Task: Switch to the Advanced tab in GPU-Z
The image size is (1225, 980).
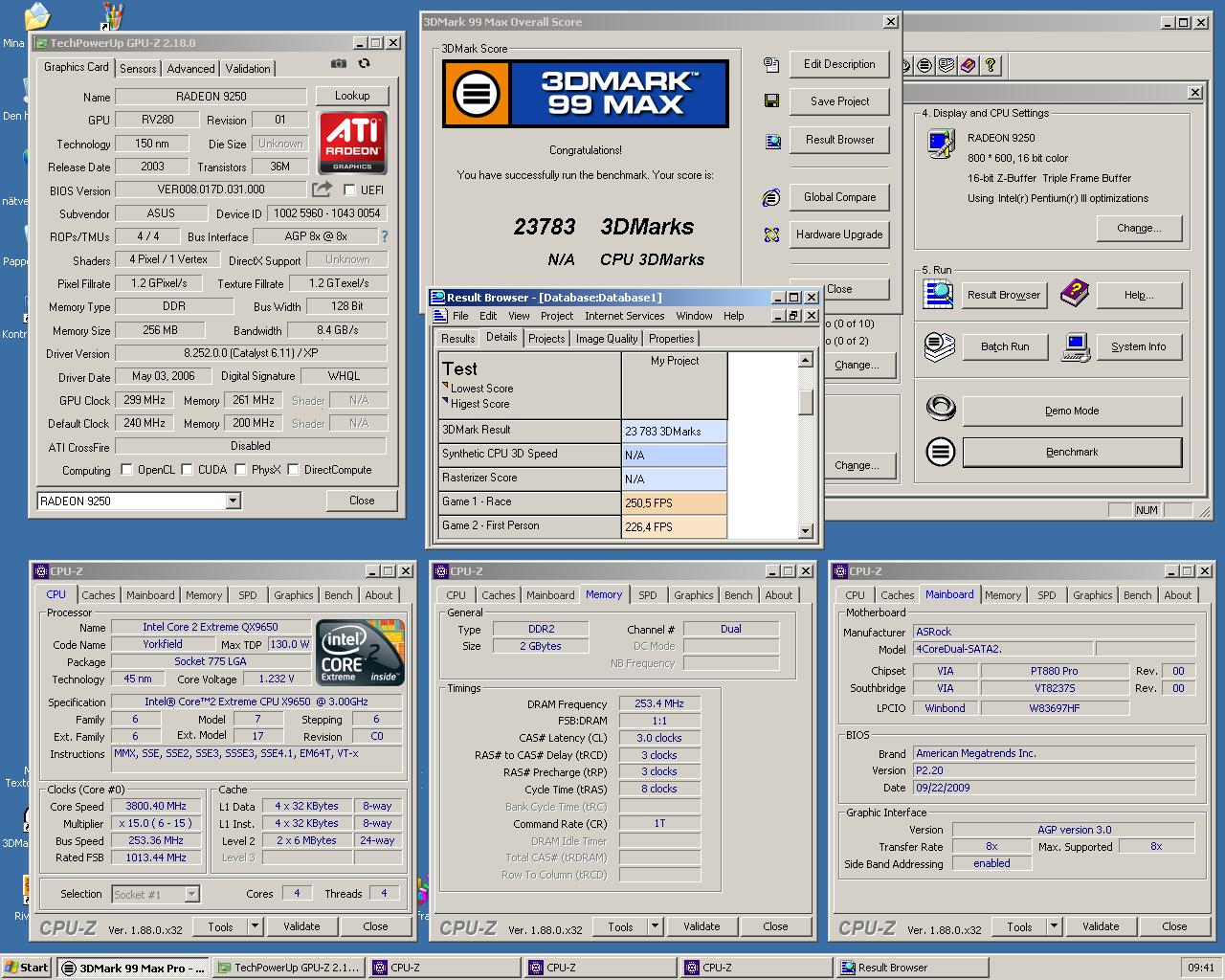Action: pos(190,69)
